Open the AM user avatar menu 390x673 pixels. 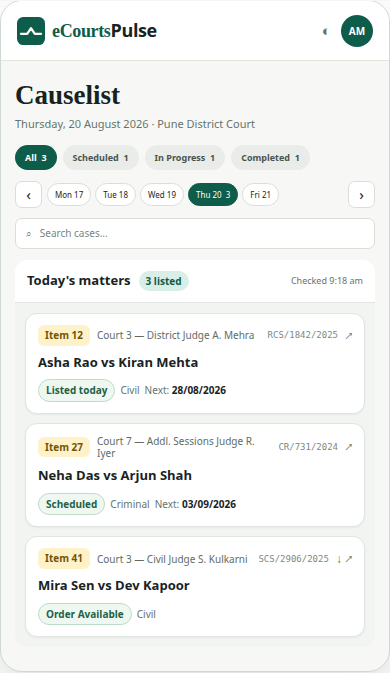coord(357,31)
